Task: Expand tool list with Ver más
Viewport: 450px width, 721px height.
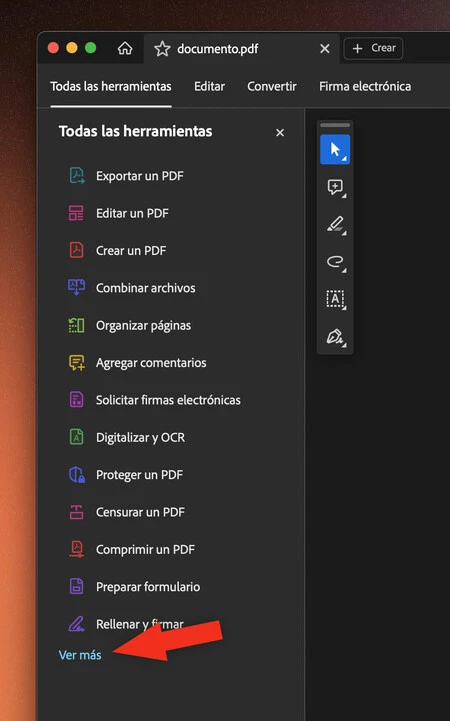Action: point(80,655)
